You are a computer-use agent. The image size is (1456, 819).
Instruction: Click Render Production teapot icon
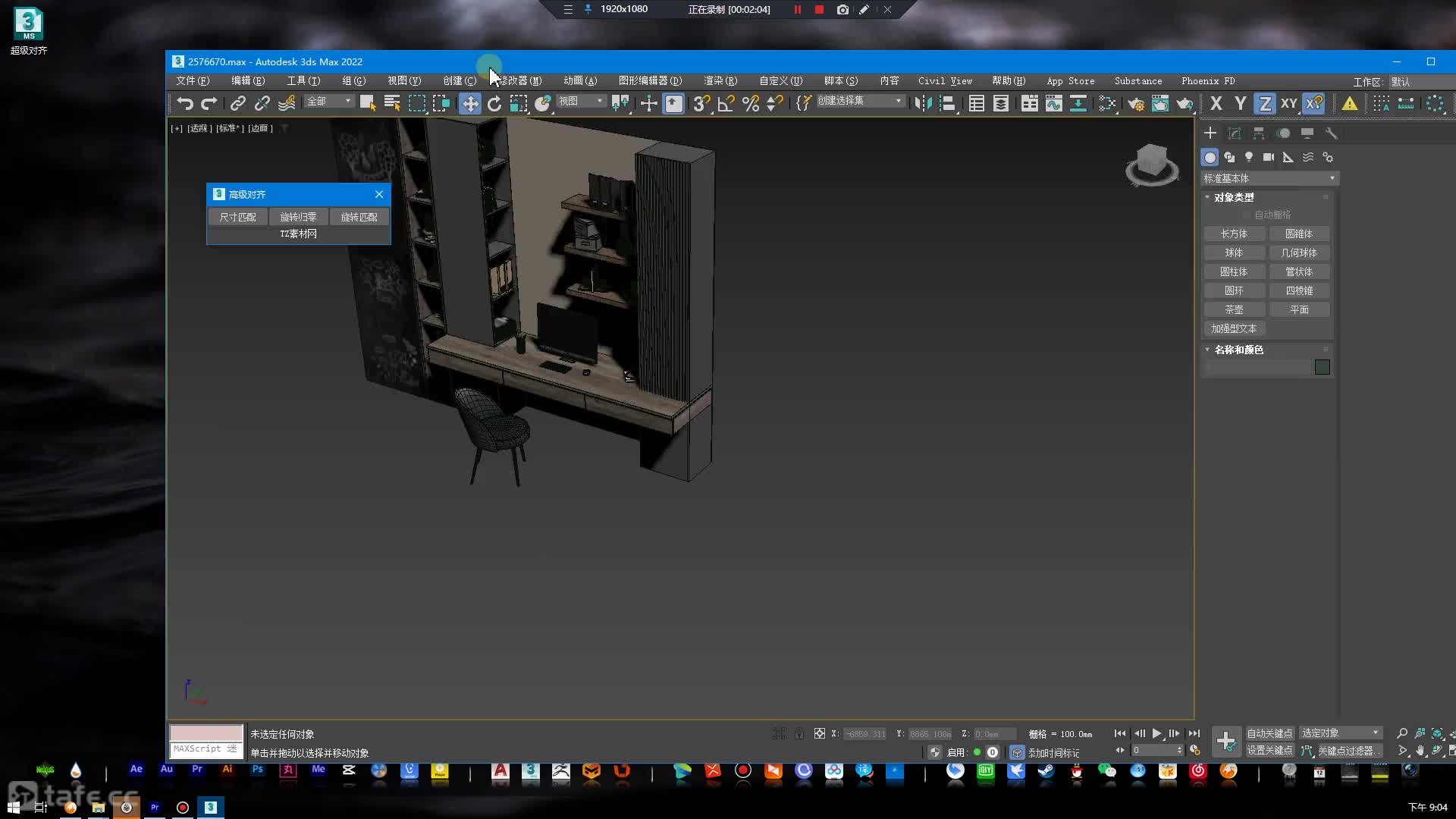[1185, 104]
